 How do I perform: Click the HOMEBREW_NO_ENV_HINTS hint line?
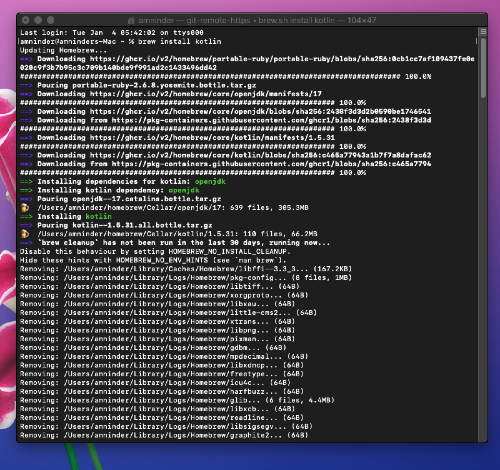point(153,260)
